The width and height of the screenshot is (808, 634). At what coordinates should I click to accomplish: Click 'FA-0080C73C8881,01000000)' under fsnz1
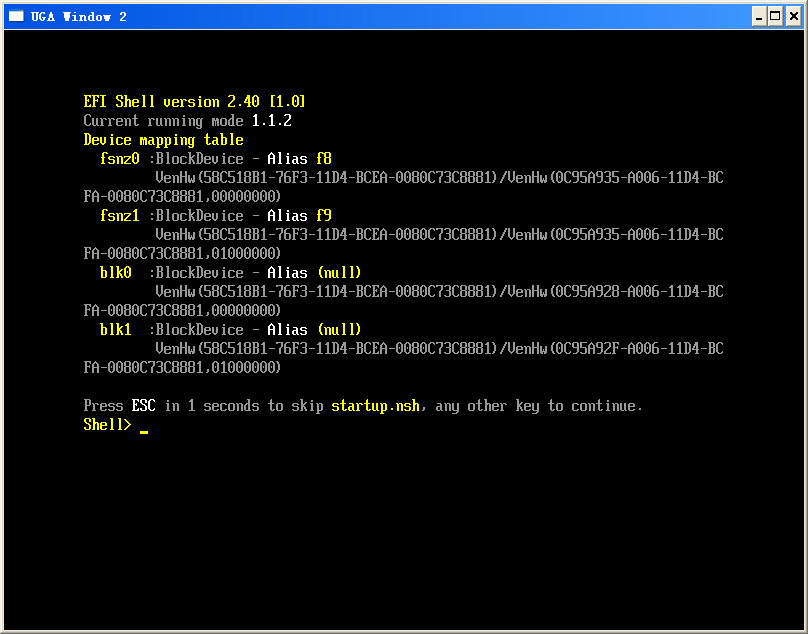182,254
